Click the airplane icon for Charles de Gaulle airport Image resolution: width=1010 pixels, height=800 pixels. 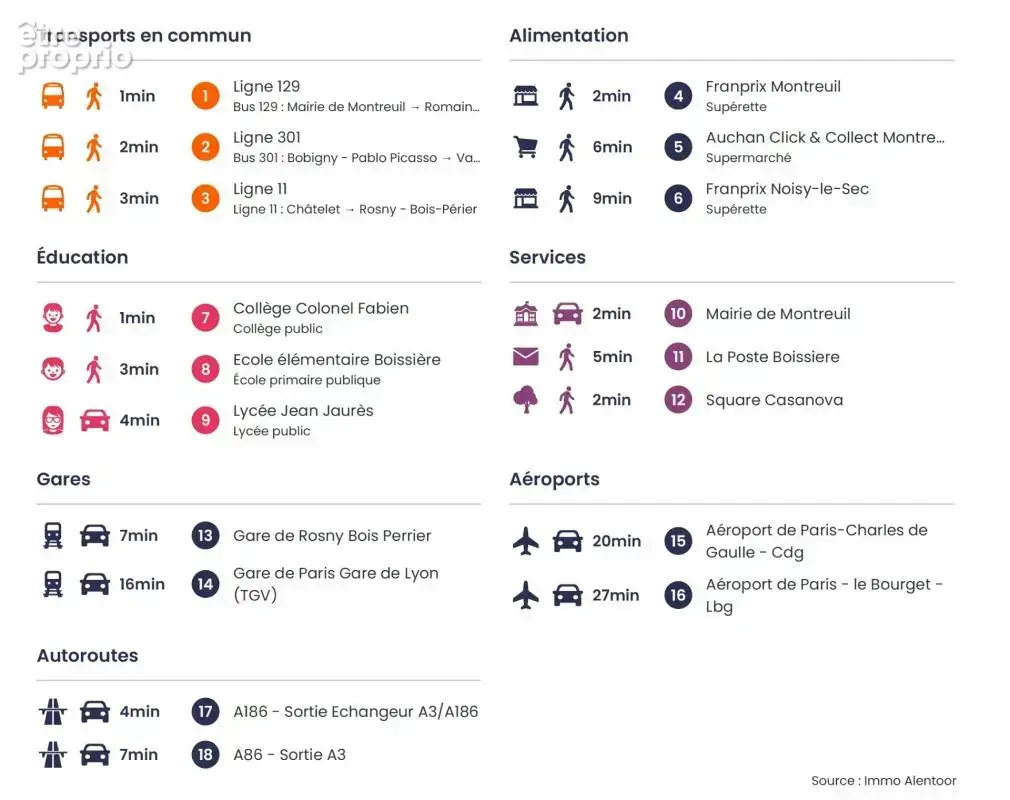point(526,540)
